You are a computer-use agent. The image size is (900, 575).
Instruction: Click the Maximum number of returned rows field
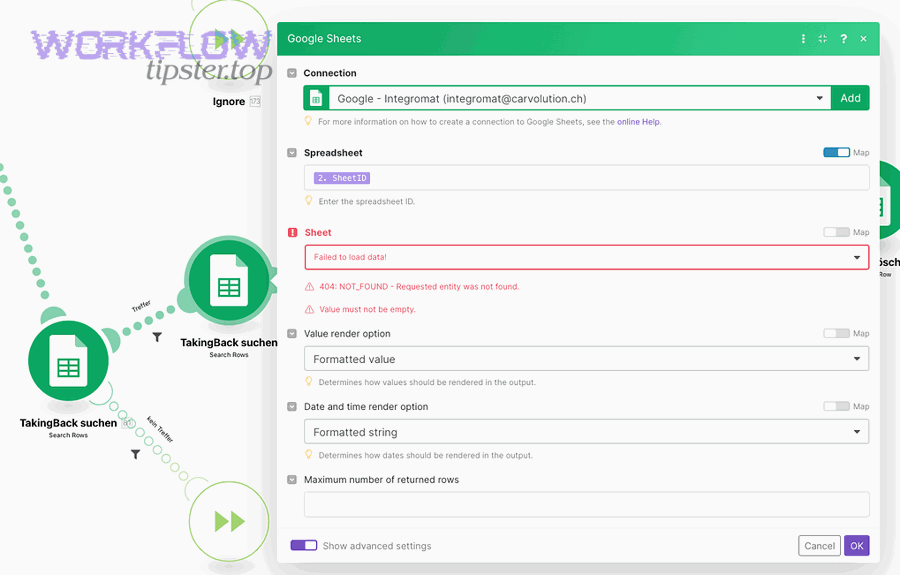tap(587, 504)
